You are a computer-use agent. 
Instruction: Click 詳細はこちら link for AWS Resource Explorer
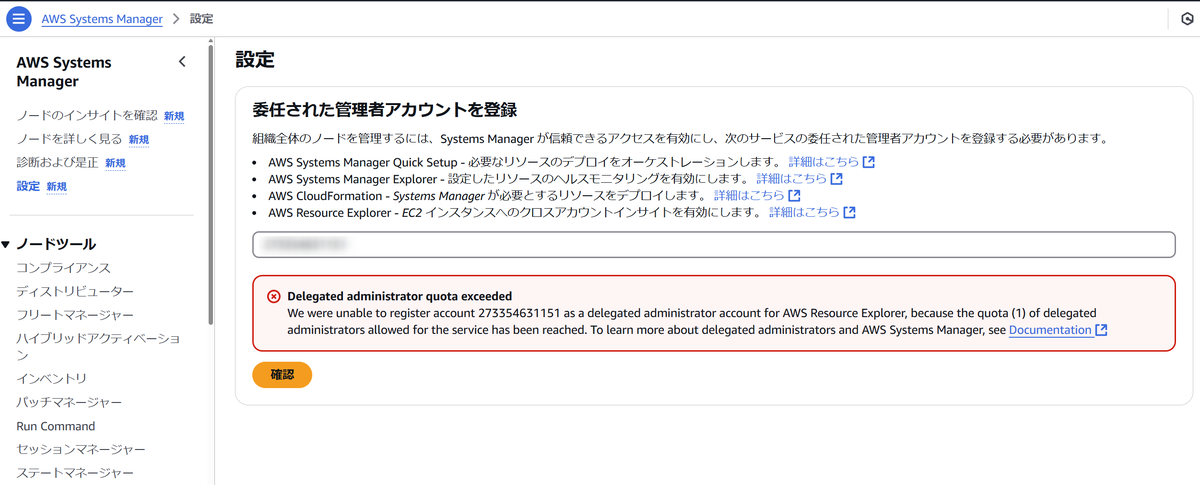(804, 213)
